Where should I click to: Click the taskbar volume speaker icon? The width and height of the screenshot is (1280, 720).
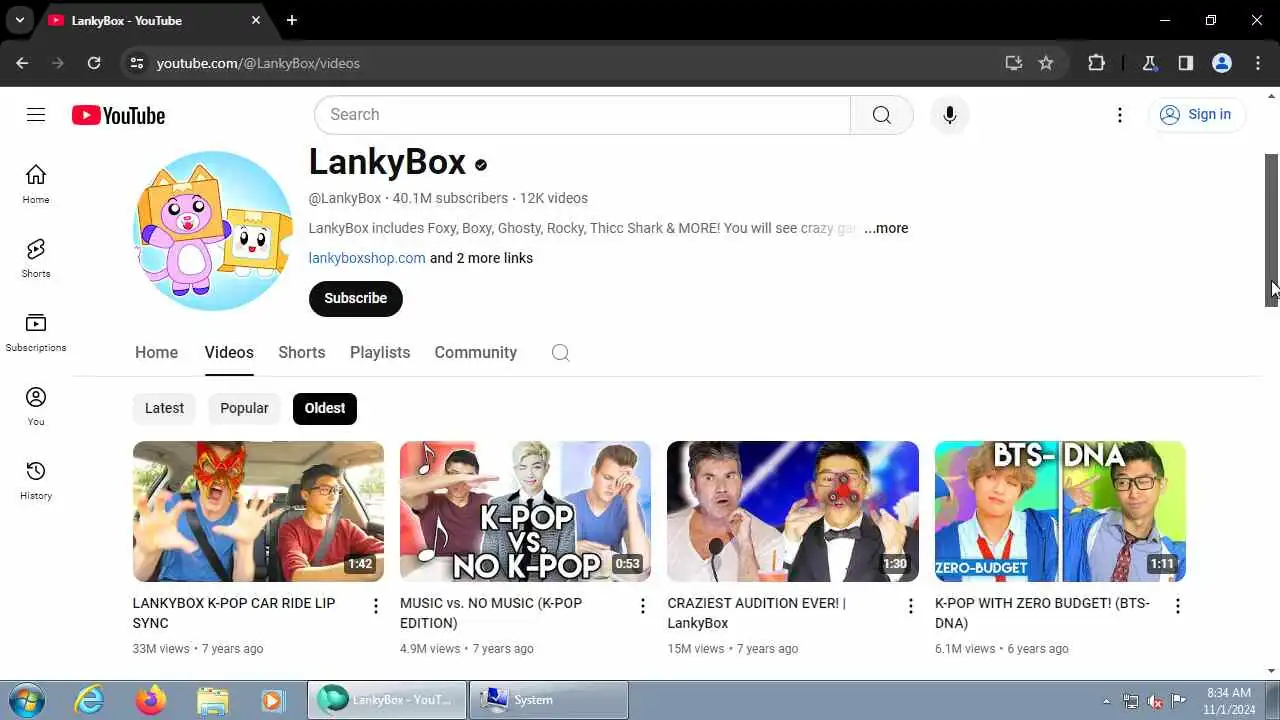(1155, 700)
